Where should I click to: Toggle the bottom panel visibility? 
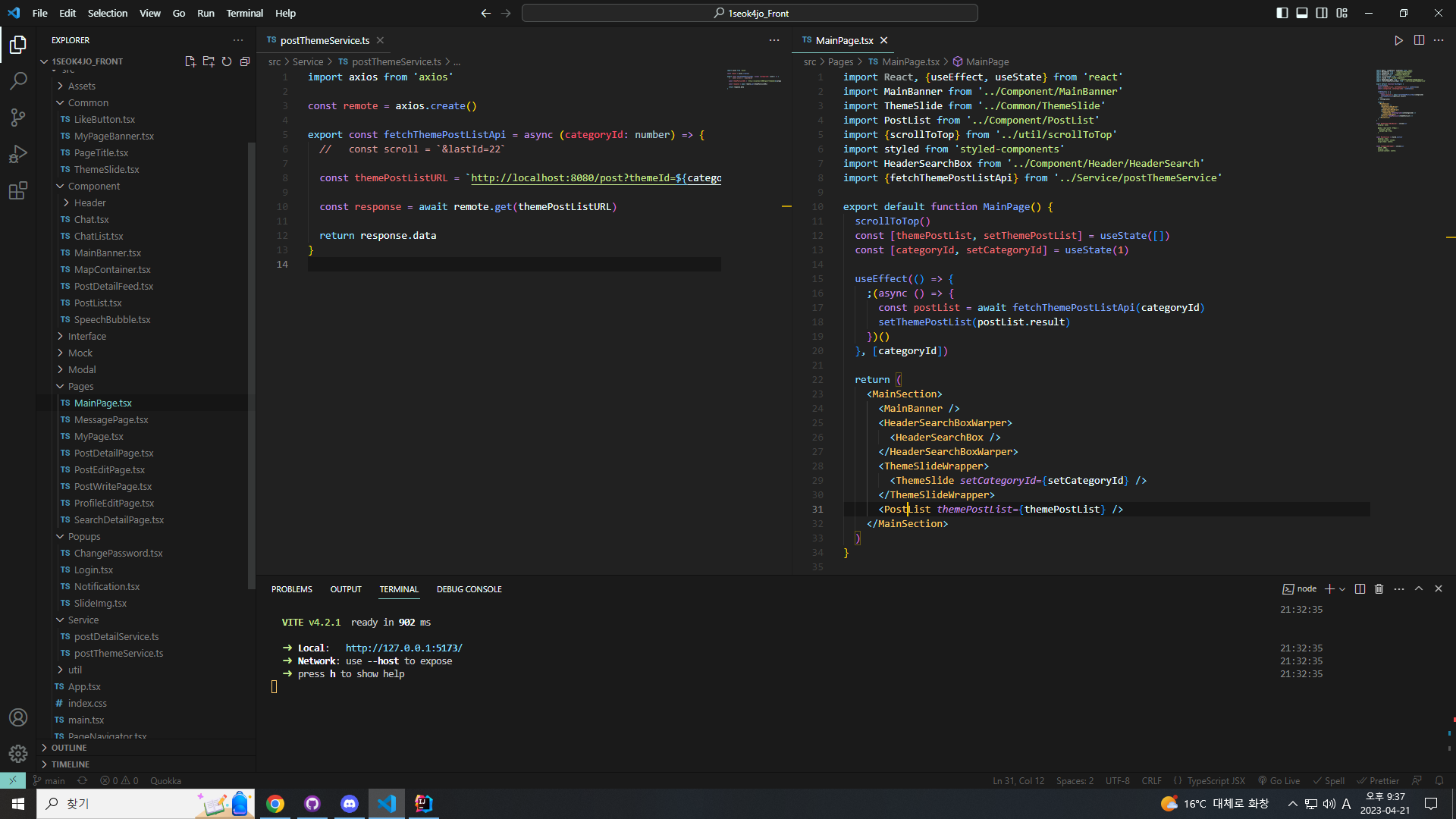click(x=1302, y=13)
